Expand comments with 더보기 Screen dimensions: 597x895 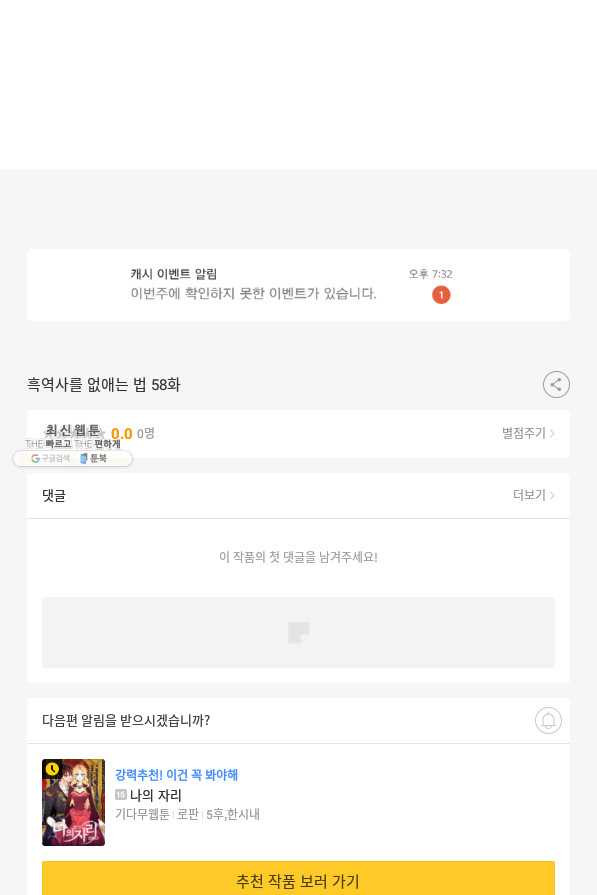[x=529, y=495]
